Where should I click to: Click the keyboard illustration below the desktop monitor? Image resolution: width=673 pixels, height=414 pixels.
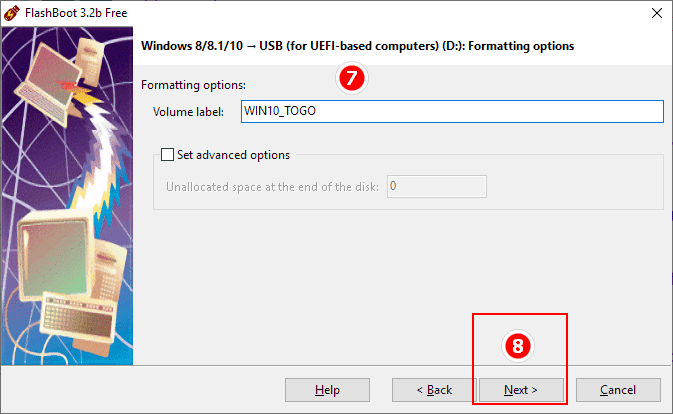tap(77, 317)
